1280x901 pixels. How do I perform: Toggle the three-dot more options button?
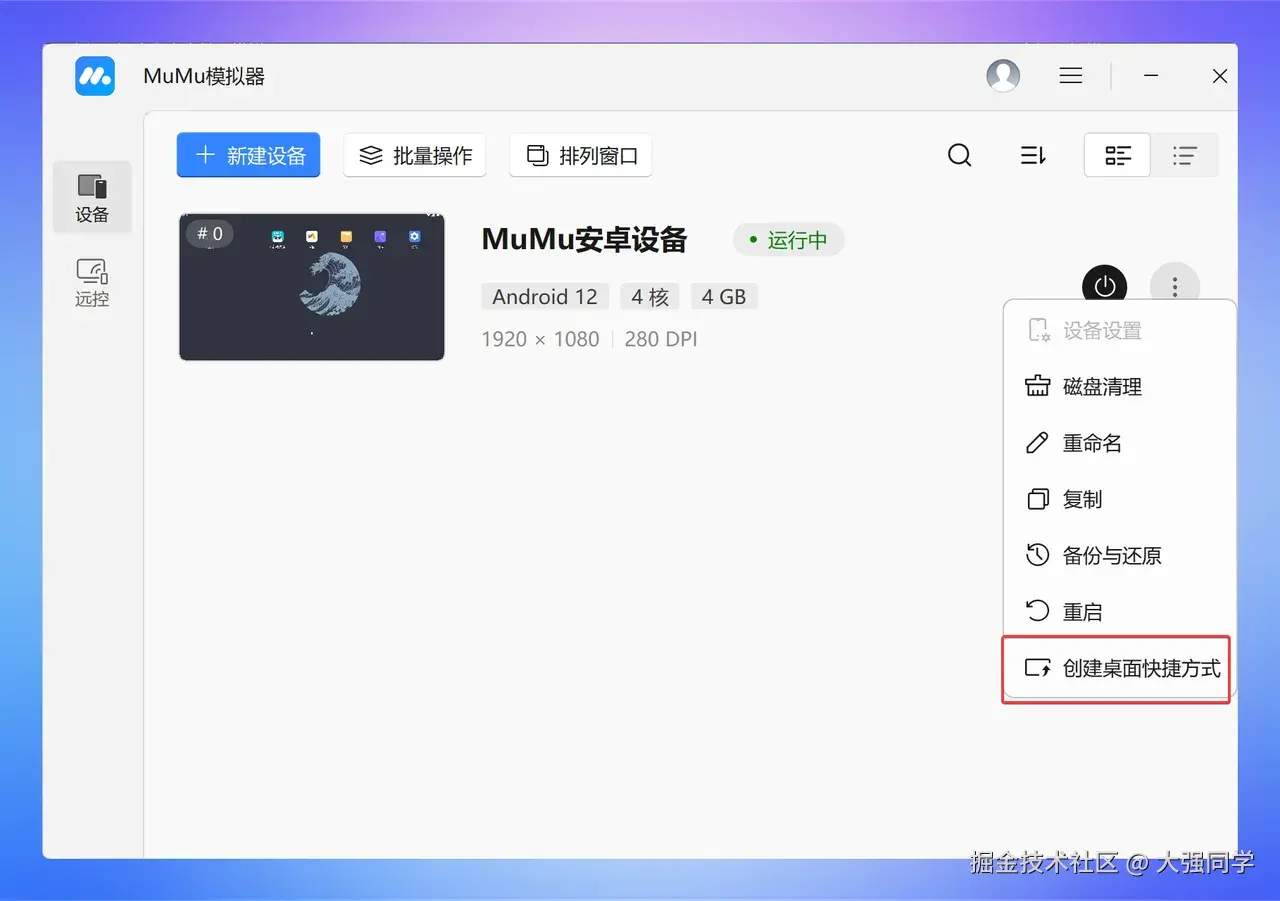[x=1175, y=287]
